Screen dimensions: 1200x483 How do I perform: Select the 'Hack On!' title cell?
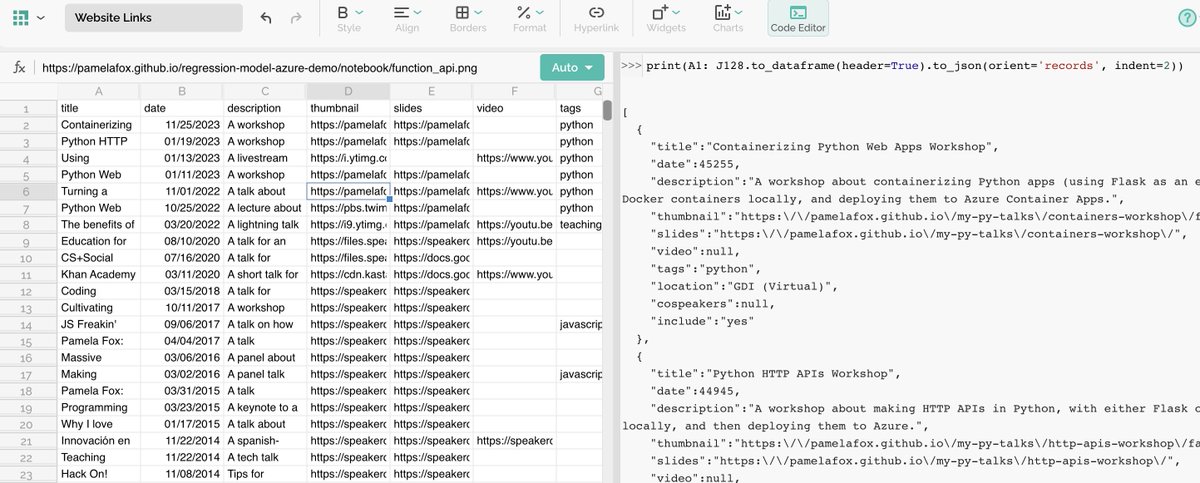pyautogui.click(x=98, y=474)
